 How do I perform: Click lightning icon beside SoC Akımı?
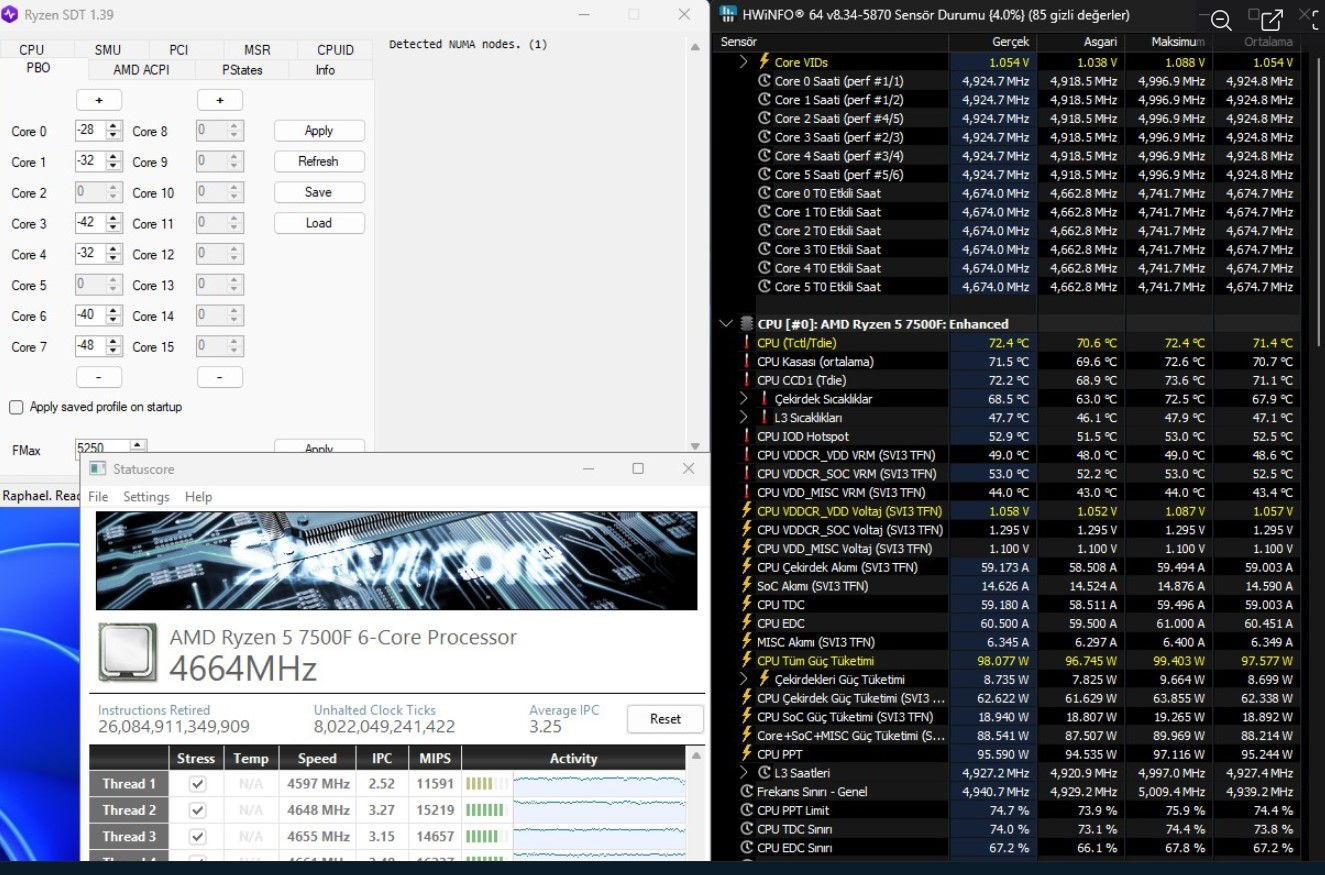(x=746, y=586)
